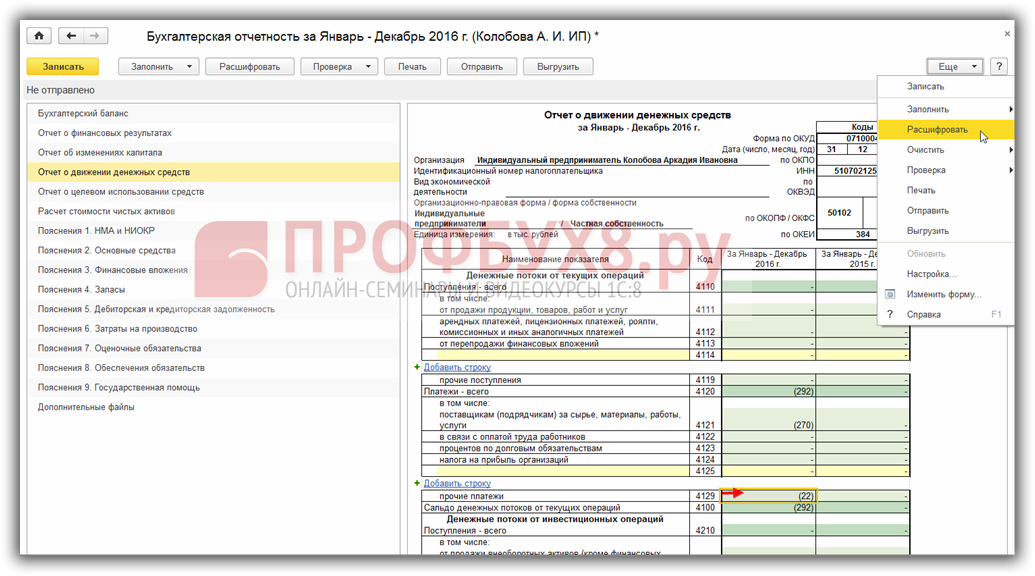Open Дополнительные файлы section
1035x576 pixels.
point(213,407)
